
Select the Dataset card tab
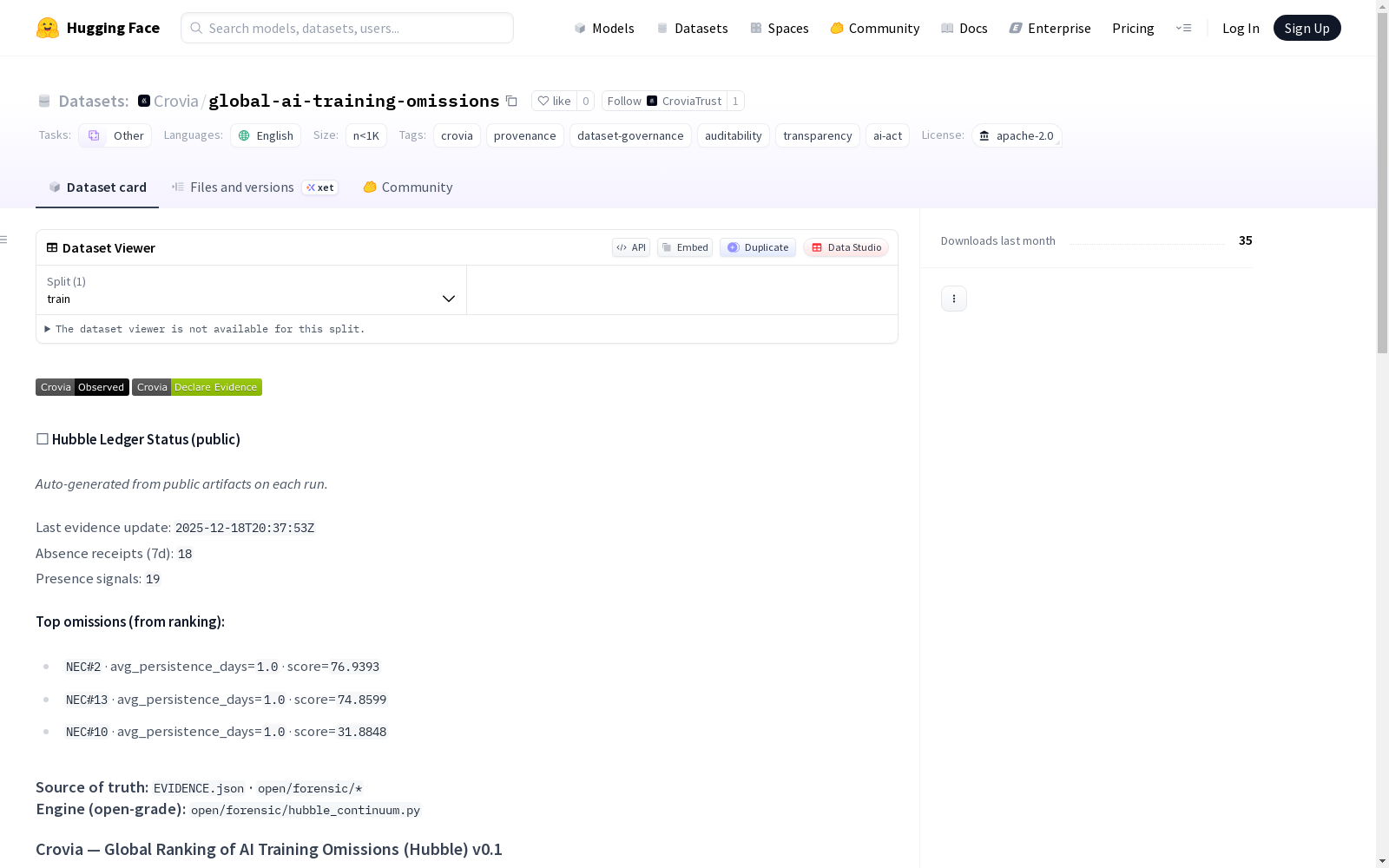point(97,187)
